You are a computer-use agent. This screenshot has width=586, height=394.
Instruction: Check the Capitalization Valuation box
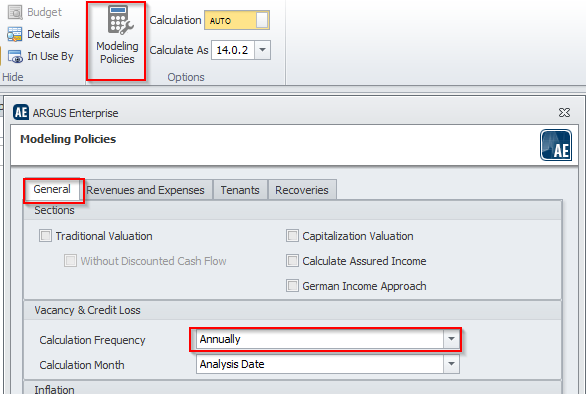(x=292, y=236)
